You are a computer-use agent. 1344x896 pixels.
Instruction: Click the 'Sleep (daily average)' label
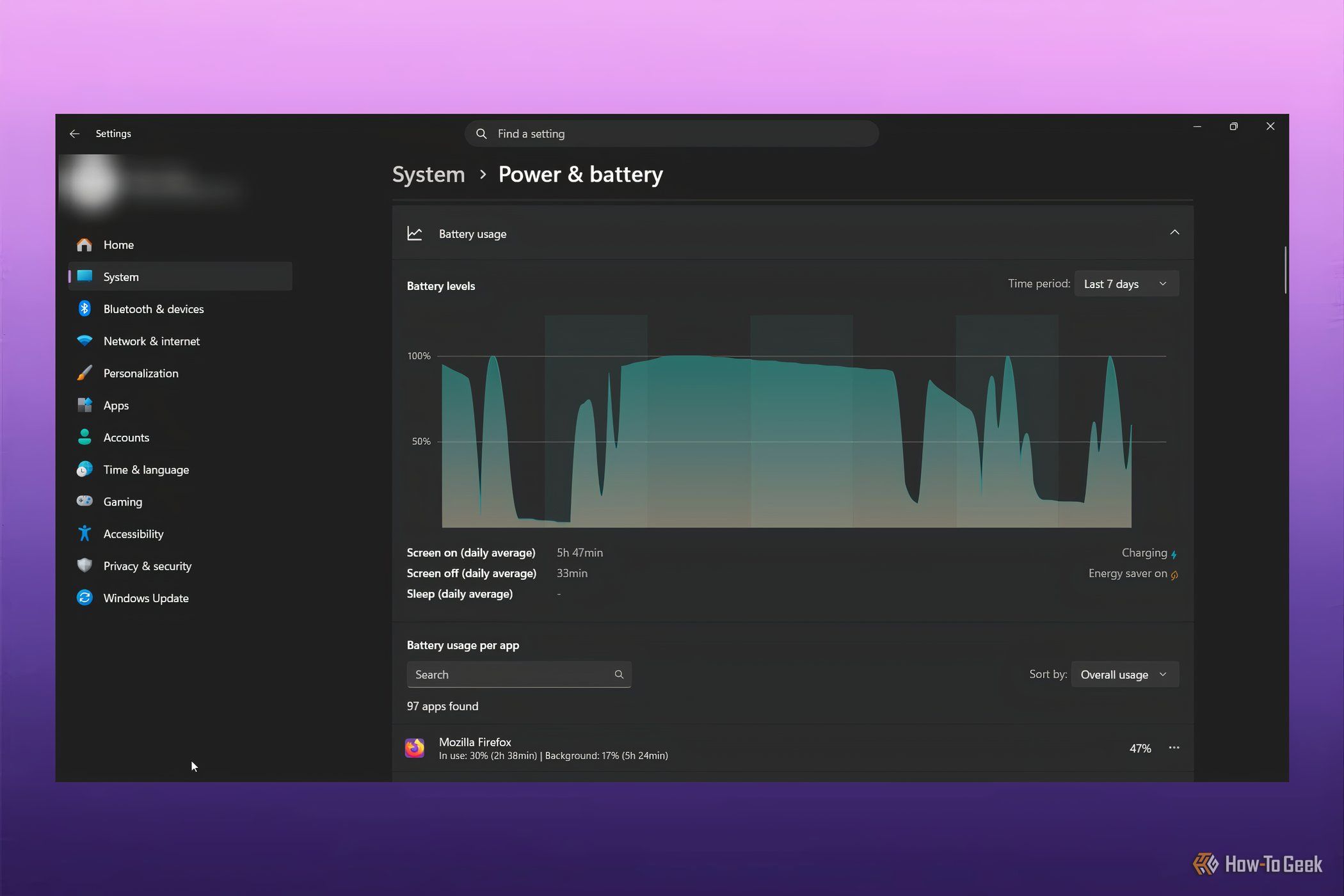pos(460,593)
